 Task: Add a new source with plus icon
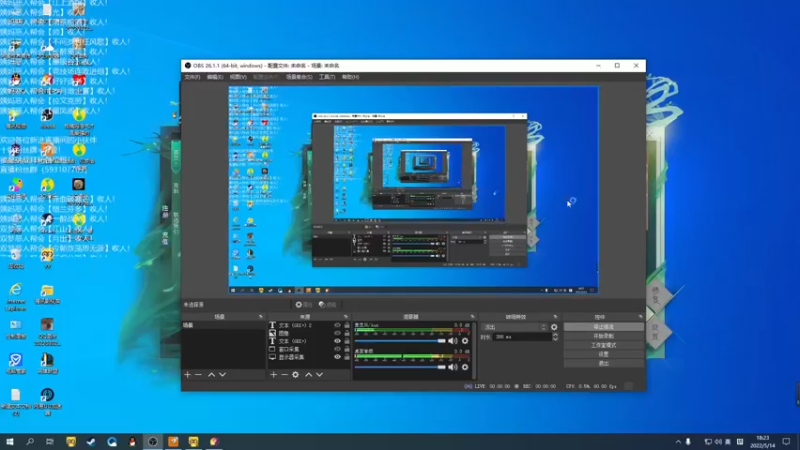[x=273, y=374]
